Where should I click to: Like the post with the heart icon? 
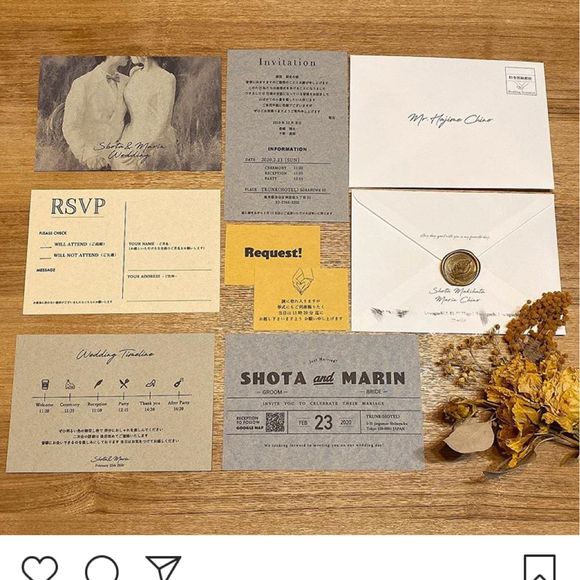point(40,568)
